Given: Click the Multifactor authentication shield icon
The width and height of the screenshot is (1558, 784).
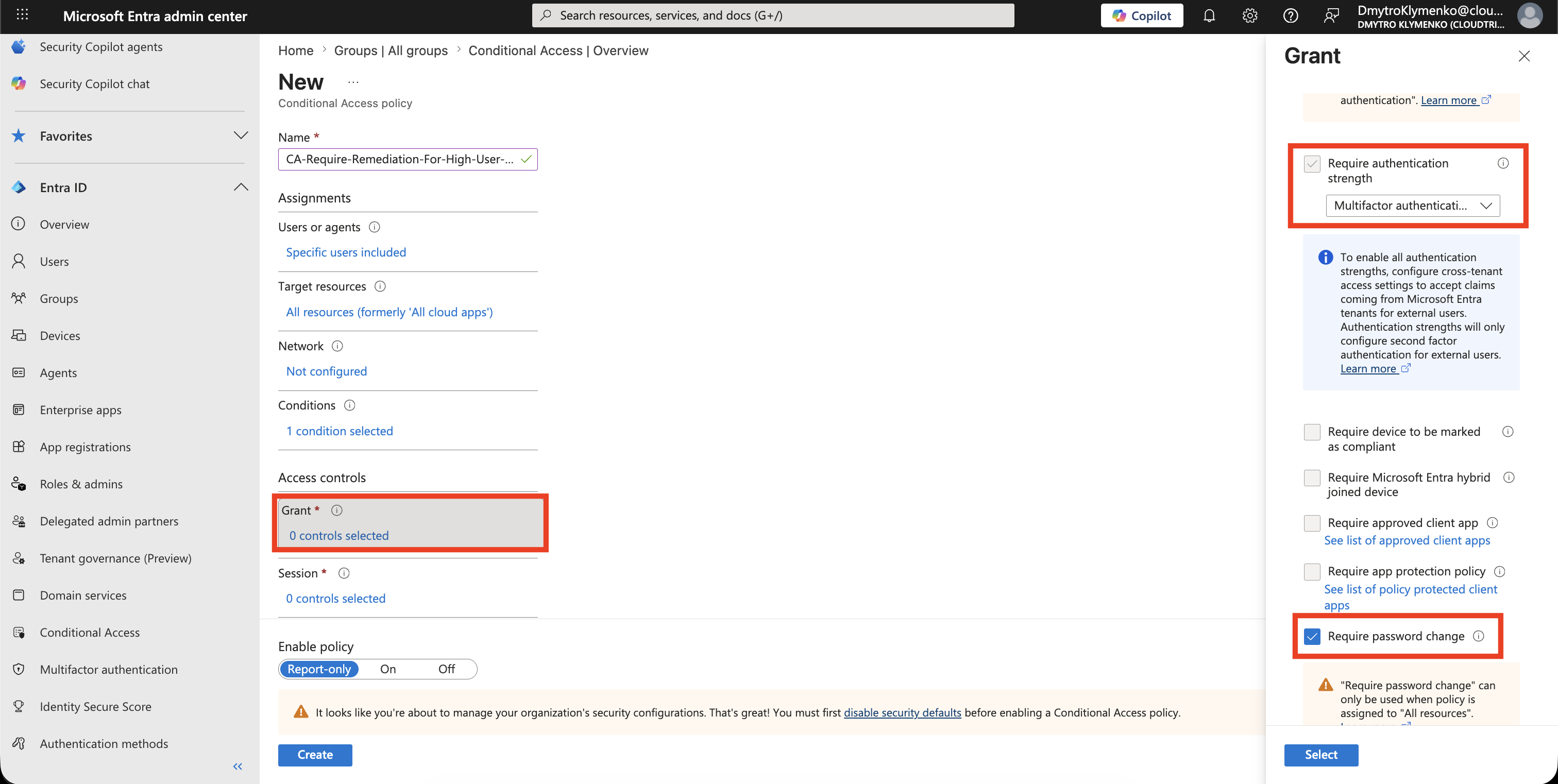Looking at the screenshot, I should click(x=19, y=669).
